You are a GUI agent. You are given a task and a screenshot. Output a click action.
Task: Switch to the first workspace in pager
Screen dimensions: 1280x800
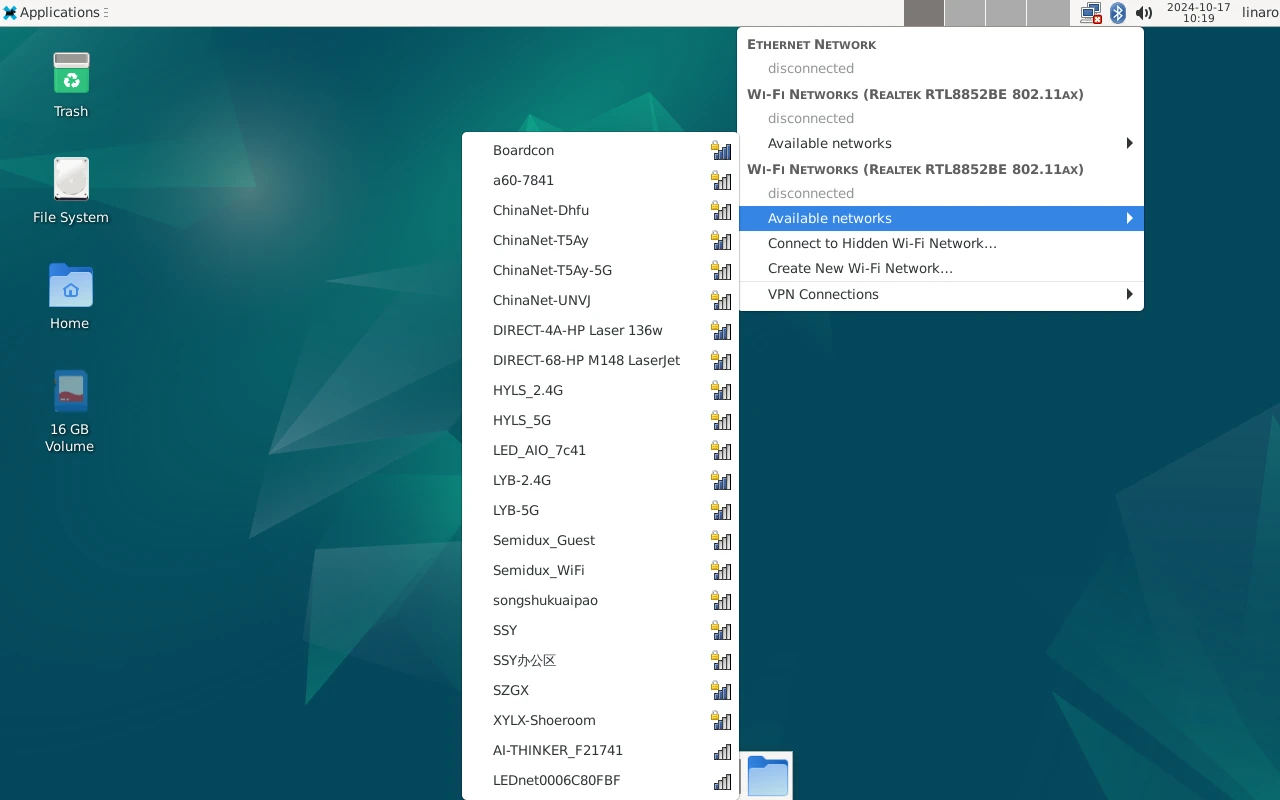point(924,13)
